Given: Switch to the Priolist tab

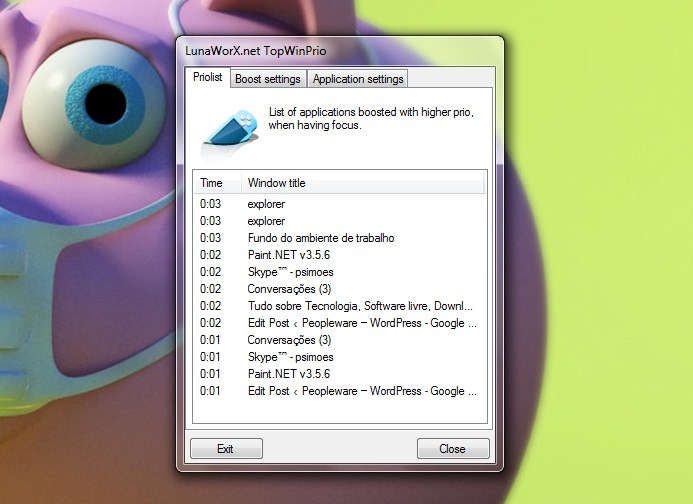Looking at the screenshot, I should [207, 77].
